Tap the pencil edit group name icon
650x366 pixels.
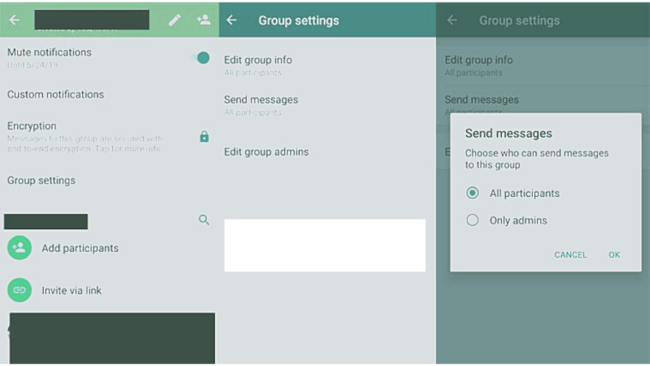[175, 20]
